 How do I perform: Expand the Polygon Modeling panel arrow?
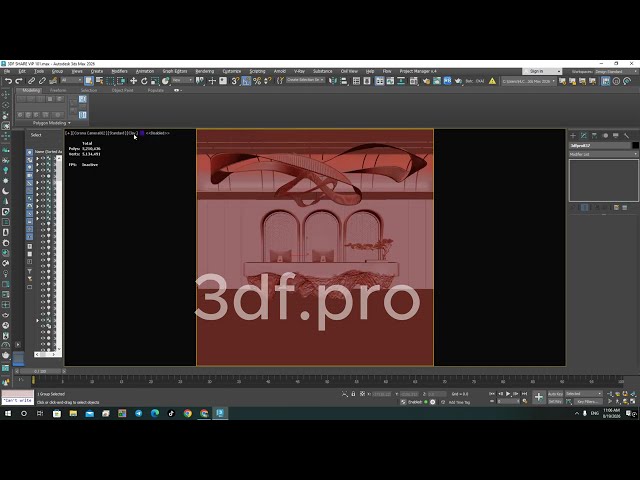pyautogui.click(x=69, y=123)
